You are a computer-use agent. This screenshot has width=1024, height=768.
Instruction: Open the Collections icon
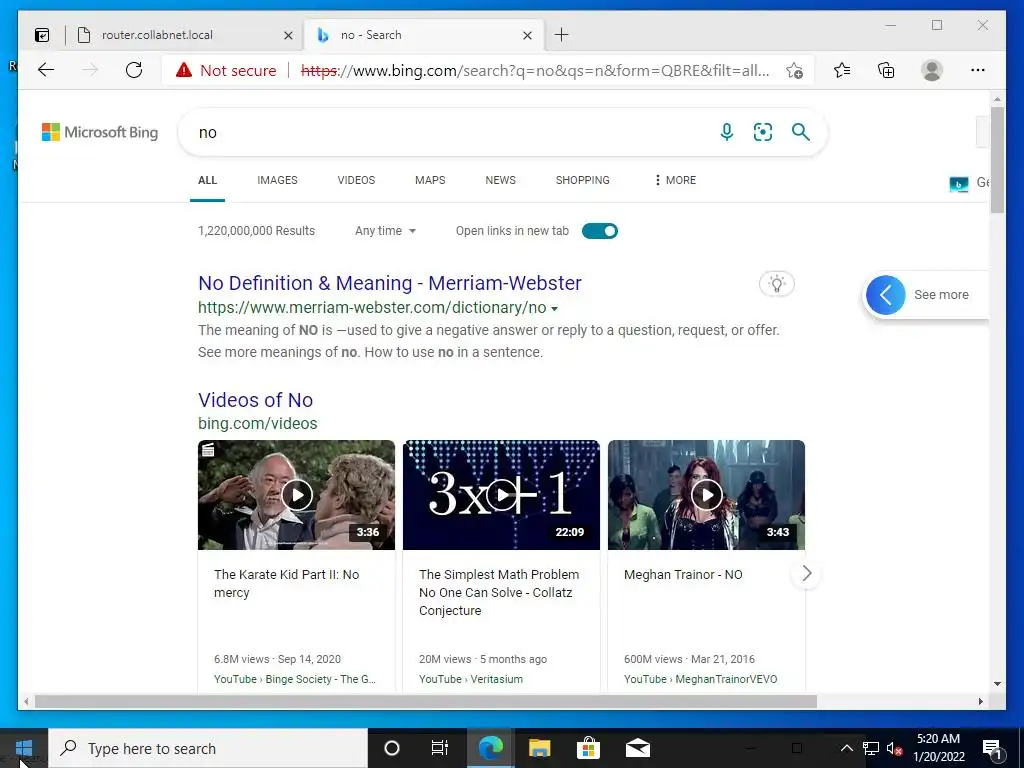886,70
